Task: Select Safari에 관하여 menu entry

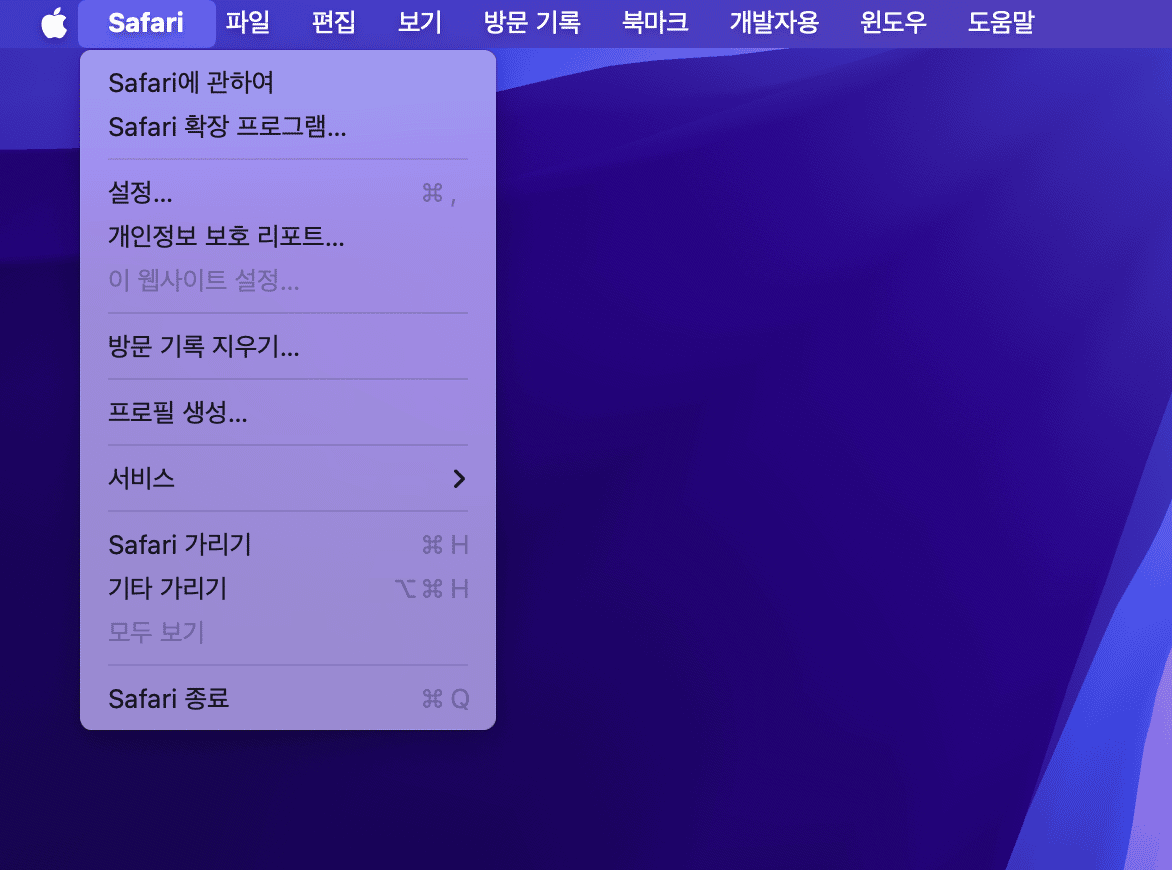Action: (190, 83)
